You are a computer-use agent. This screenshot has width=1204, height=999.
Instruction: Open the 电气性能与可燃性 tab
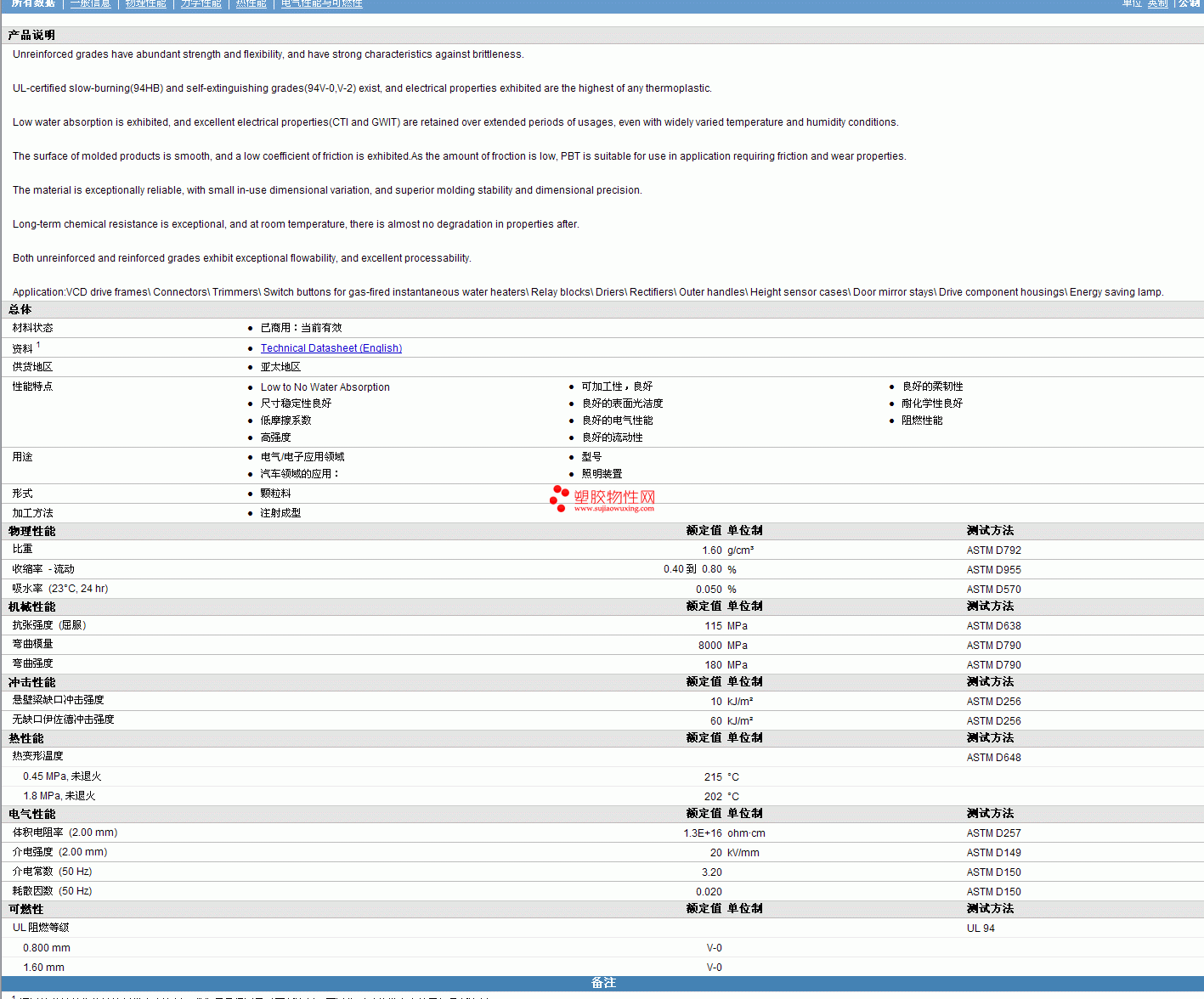(322, 3)
